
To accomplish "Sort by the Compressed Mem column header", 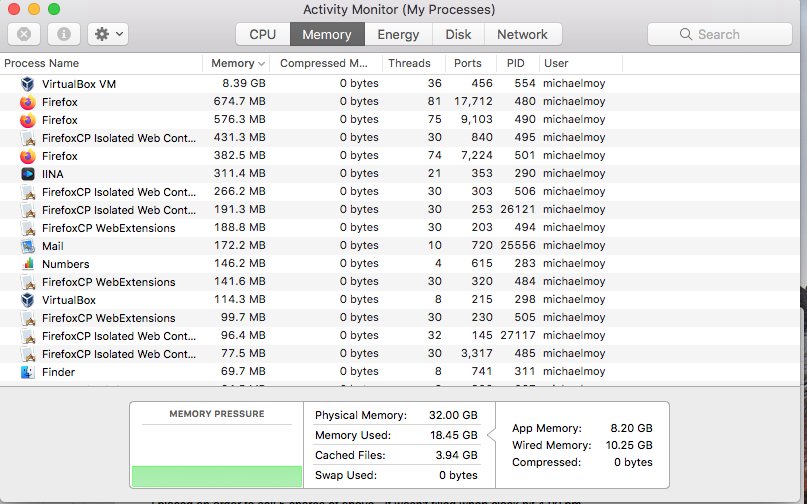I will coord(326,63).
